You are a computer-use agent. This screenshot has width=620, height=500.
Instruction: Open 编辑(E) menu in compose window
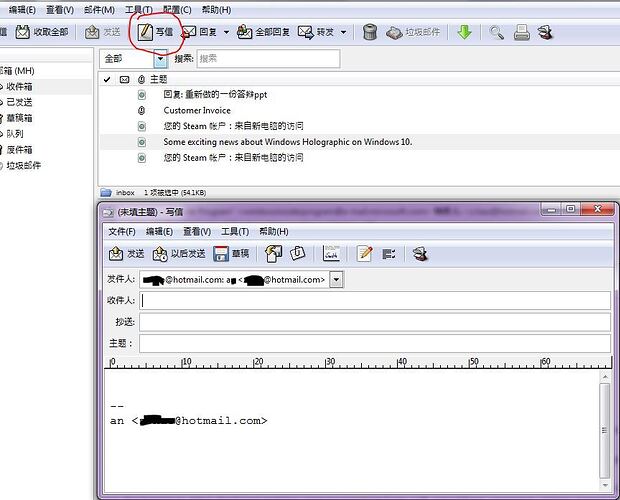[159, 231]
